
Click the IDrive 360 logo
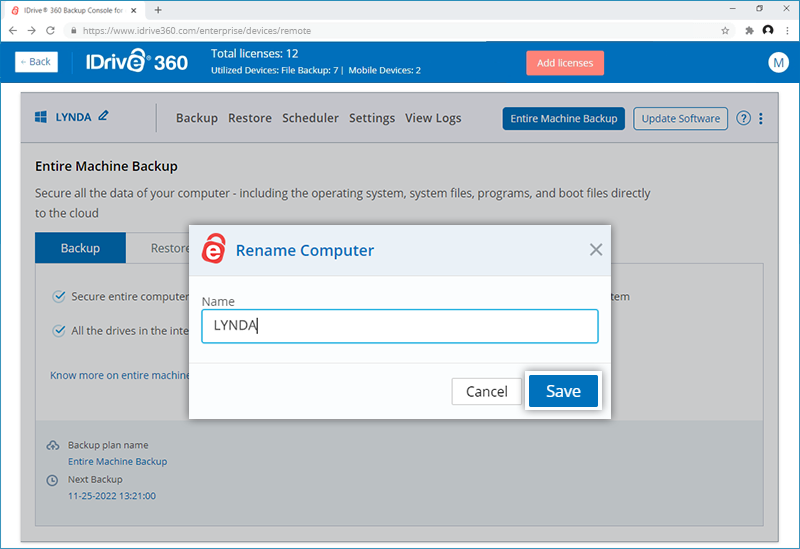(137, 62)
